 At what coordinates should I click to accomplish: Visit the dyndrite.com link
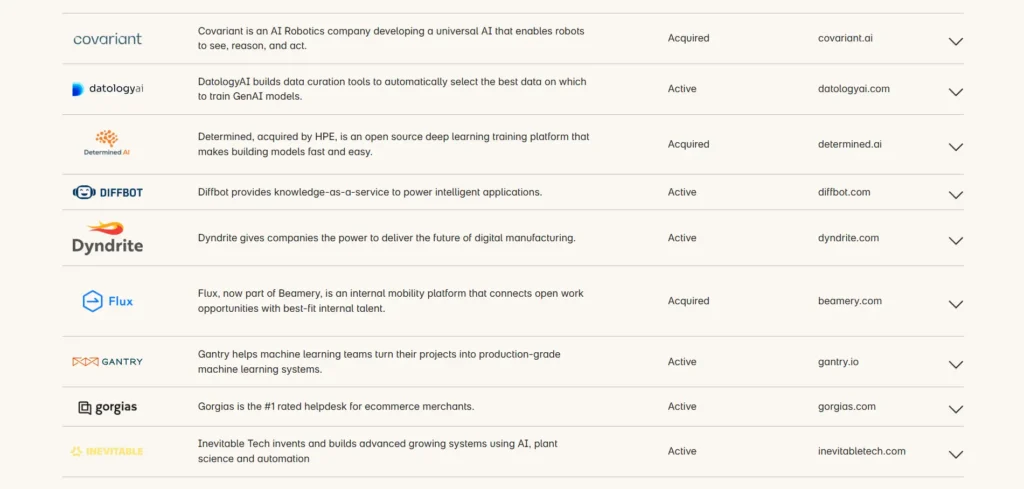pos(848,238)
